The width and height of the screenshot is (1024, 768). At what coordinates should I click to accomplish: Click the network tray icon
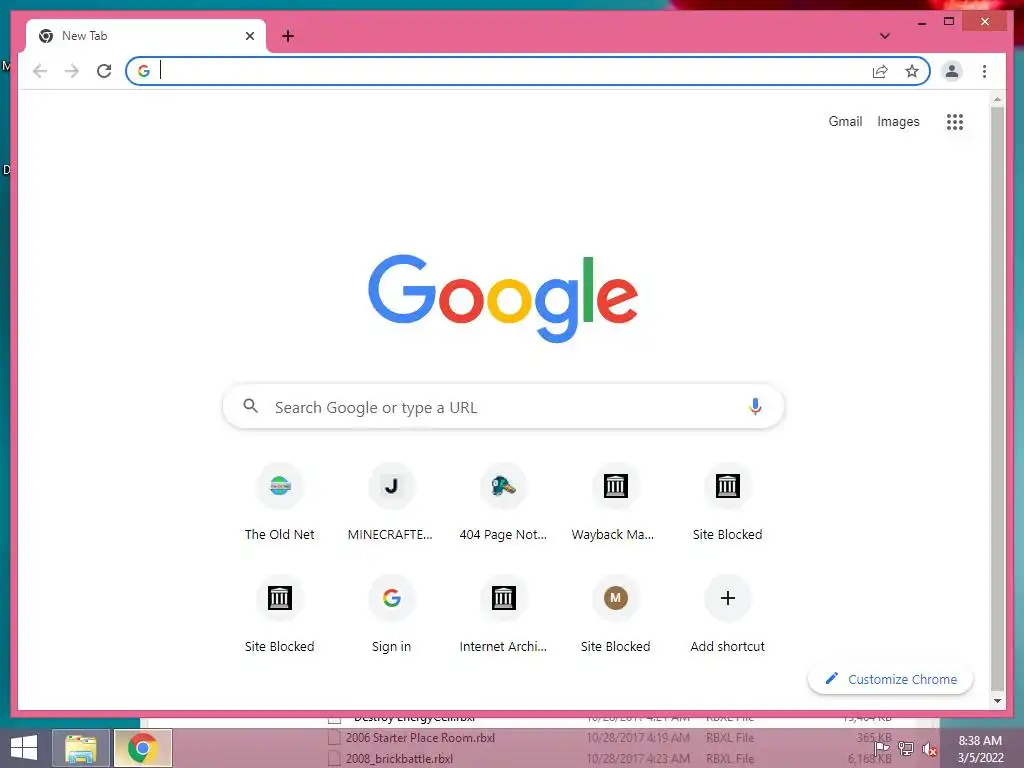[906, 749]
